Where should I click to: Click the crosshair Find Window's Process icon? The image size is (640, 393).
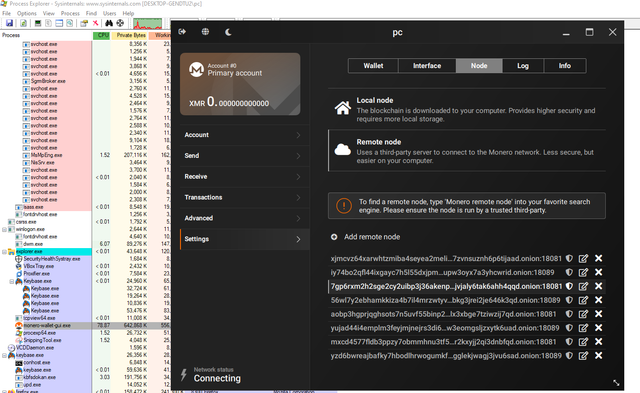120,23
